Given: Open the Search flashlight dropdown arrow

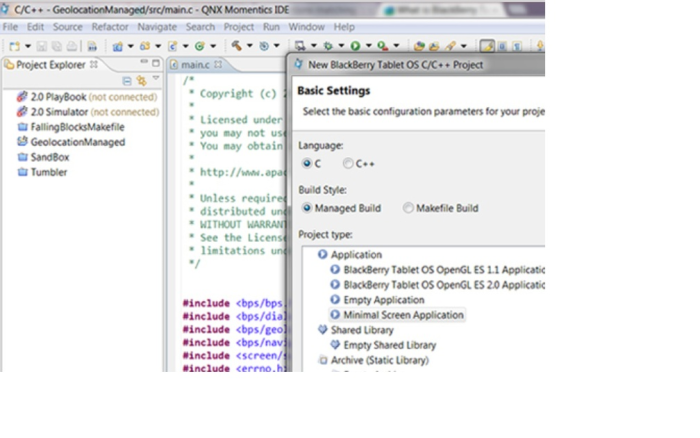Looking at the screenshot, I should coord(463,46).
